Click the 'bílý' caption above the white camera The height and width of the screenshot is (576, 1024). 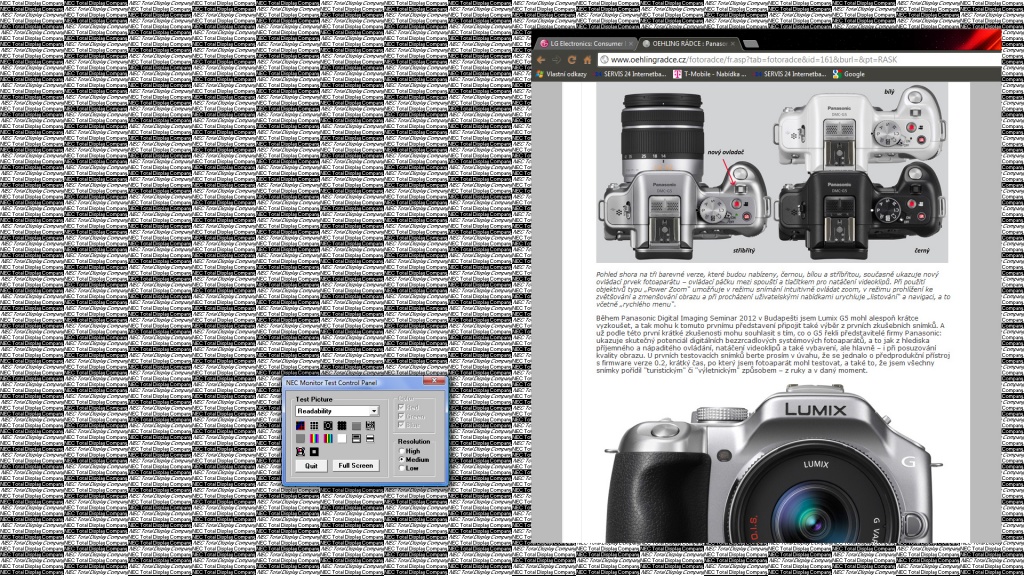(x=889, y=92)
